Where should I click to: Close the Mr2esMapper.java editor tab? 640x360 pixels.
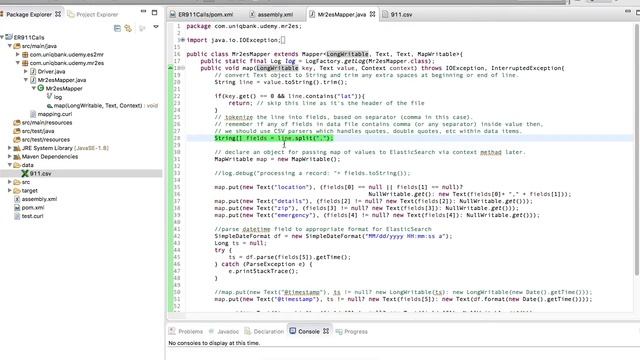tap(372, 14)
